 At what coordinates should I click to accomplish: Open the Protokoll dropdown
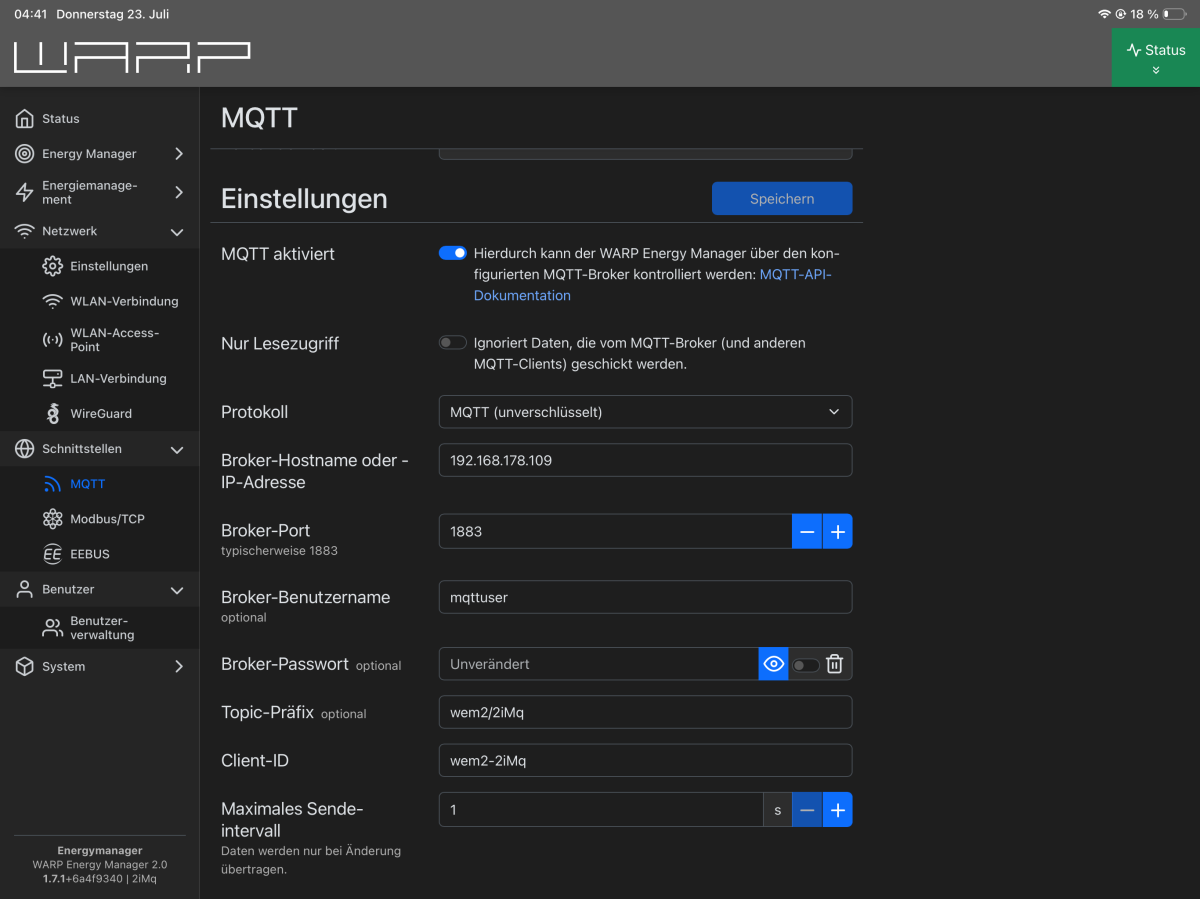[x=645, y=412]
